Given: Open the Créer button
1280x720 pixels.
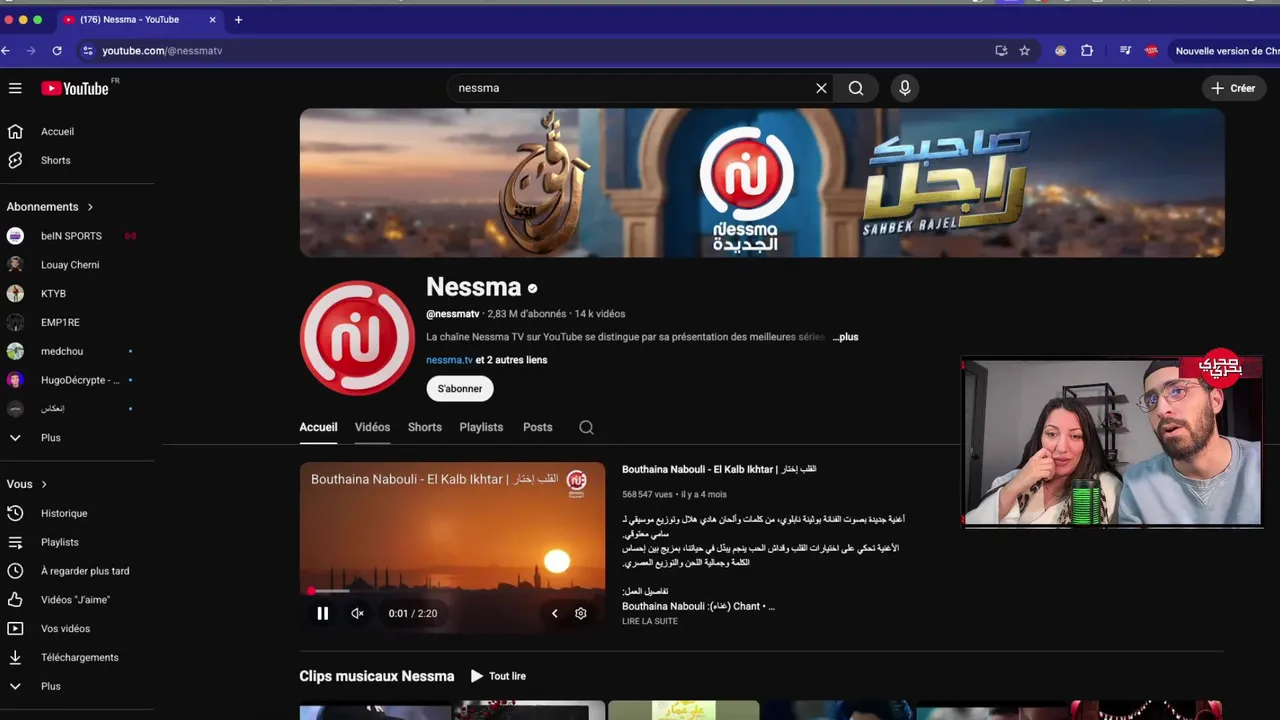Looking at the screenshot, I should tap(1233, 88).
